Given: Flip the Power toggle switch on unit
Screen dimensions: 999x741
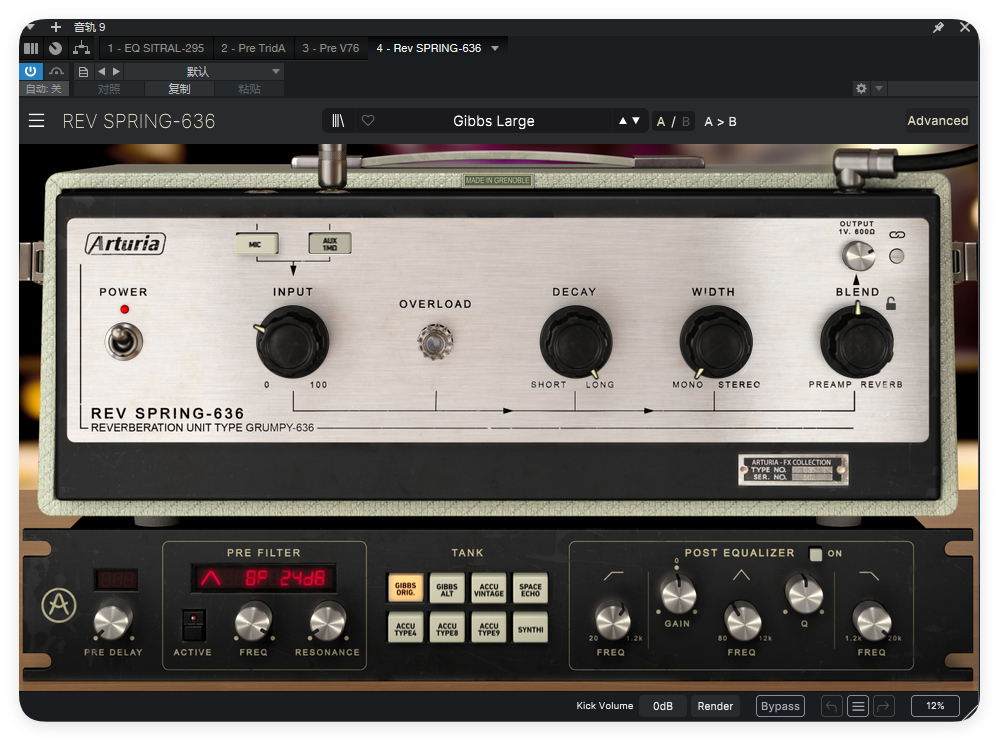Looking at the screenshot, I should coord(124,342).
